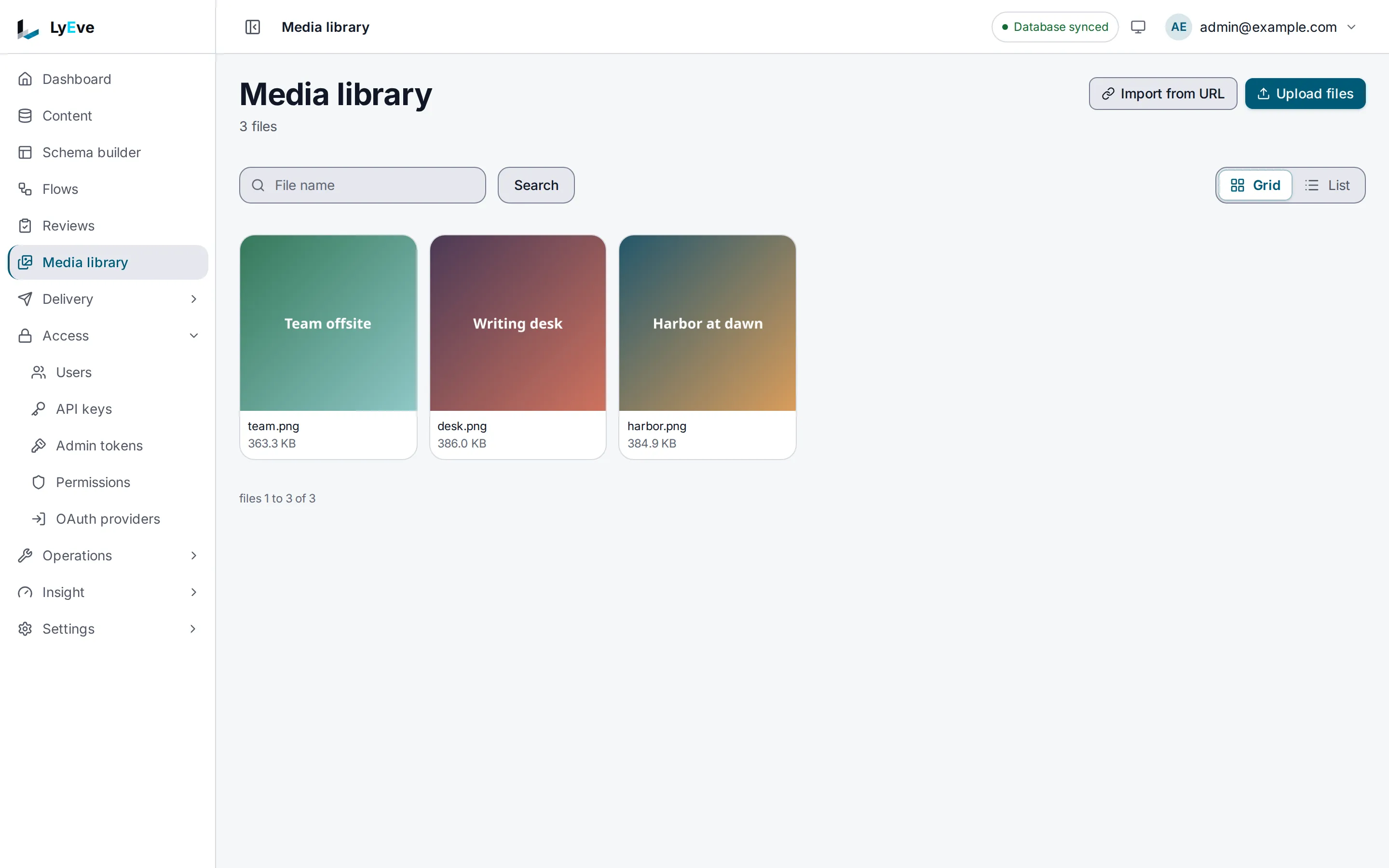Open OAuth providers under Access
1389x868 pixels.
point(115,519)
